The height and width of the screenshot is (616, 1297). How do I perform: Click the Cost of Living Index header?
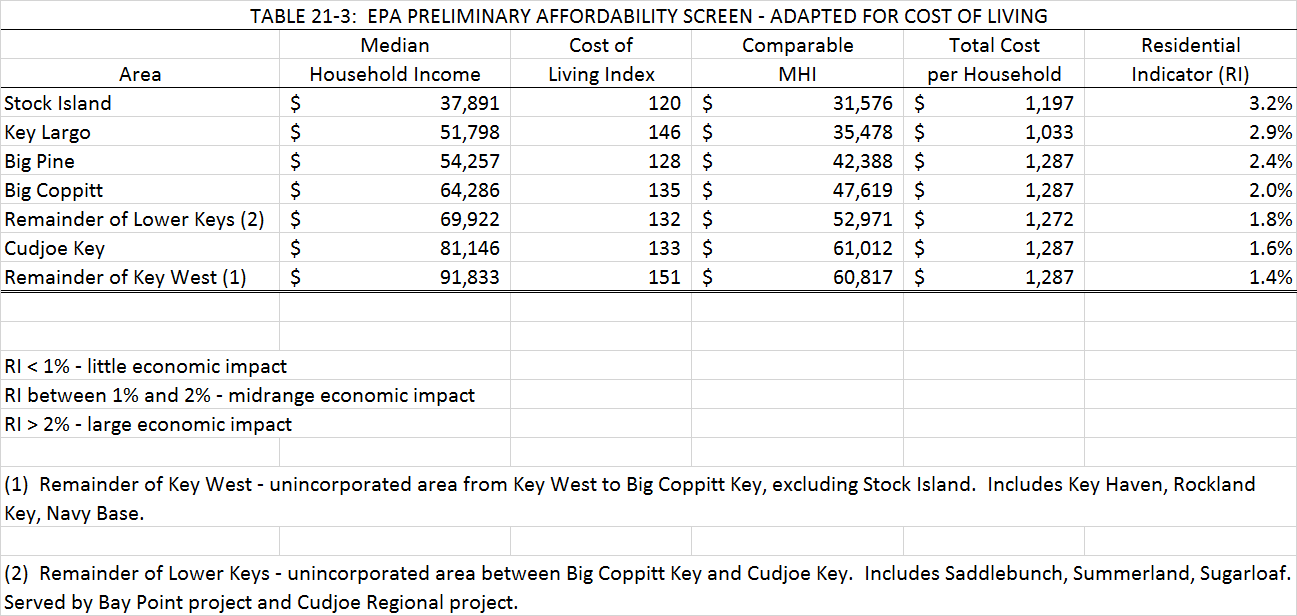(x=601, y=60)
